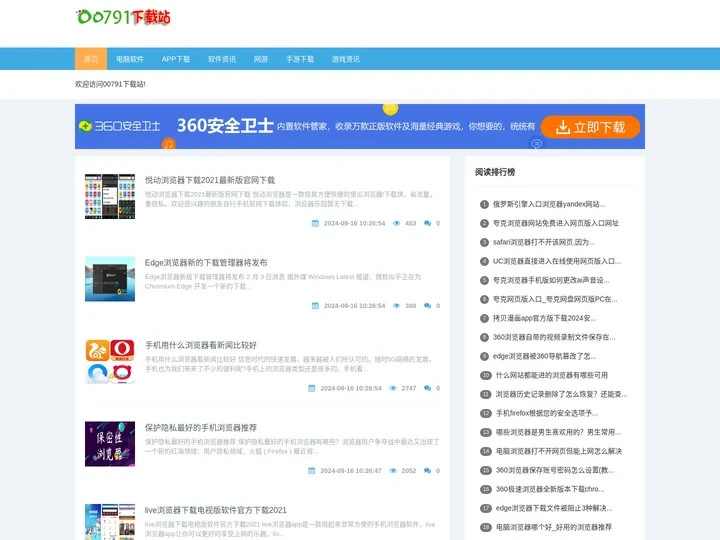Click the yellow circle icon atop banner

(x=390, y=108)
